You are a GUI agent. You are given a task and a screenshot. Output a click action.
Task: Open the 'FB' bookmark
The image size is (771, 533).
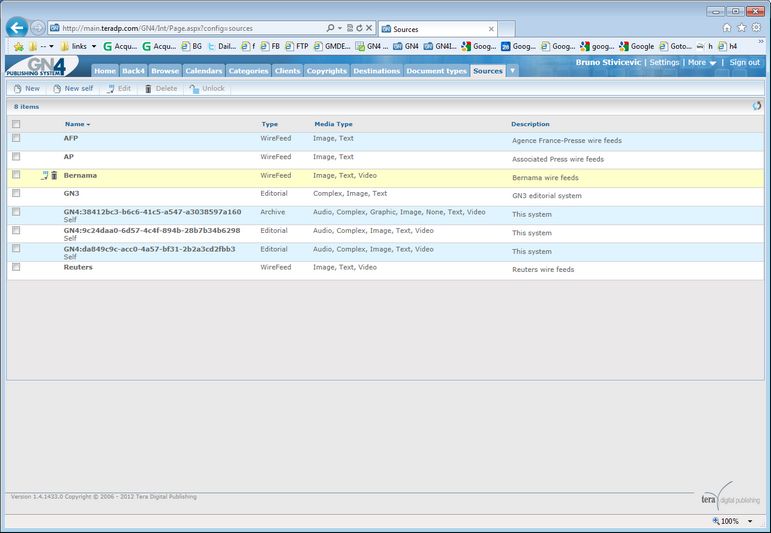click(270, 46)
